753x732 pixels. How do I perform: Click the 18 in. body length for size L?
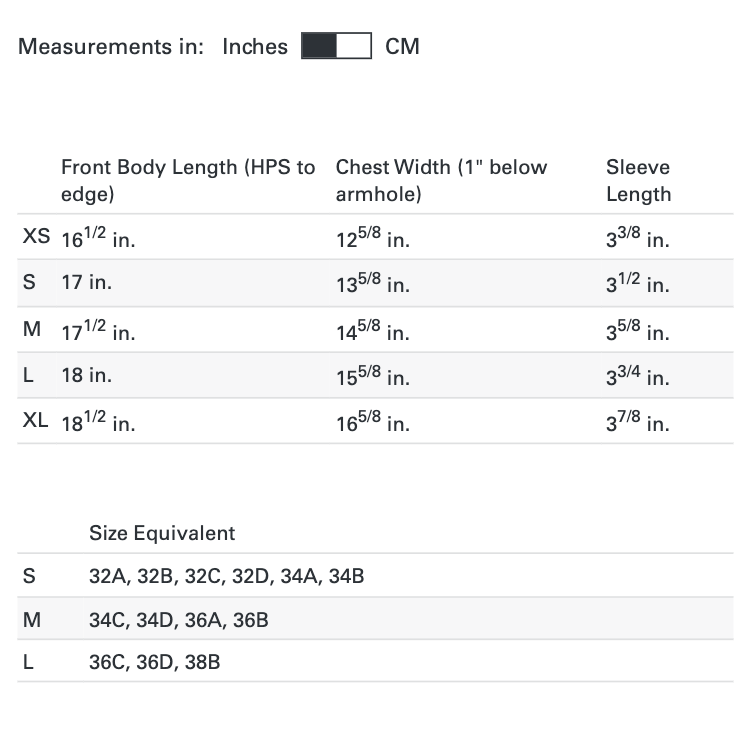click(x=86, y=375)
